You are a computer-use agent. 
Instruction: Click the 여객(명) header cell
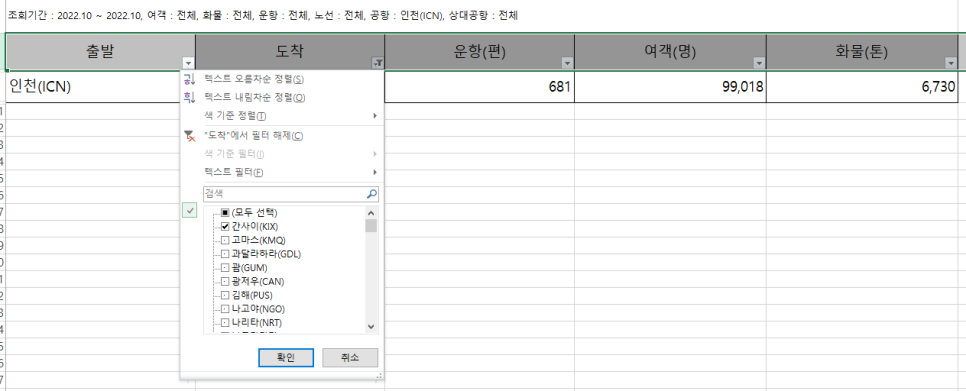(x=670, y=52)
